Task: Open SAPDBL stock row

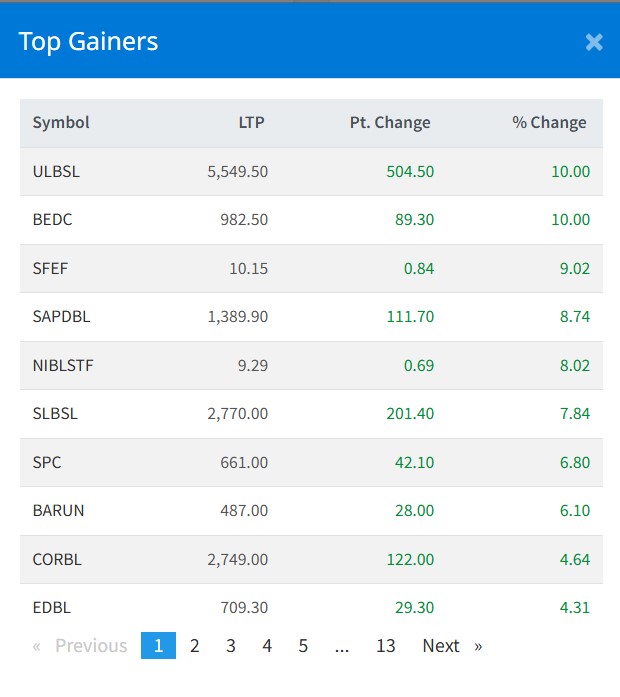Action: click(61, 316)
